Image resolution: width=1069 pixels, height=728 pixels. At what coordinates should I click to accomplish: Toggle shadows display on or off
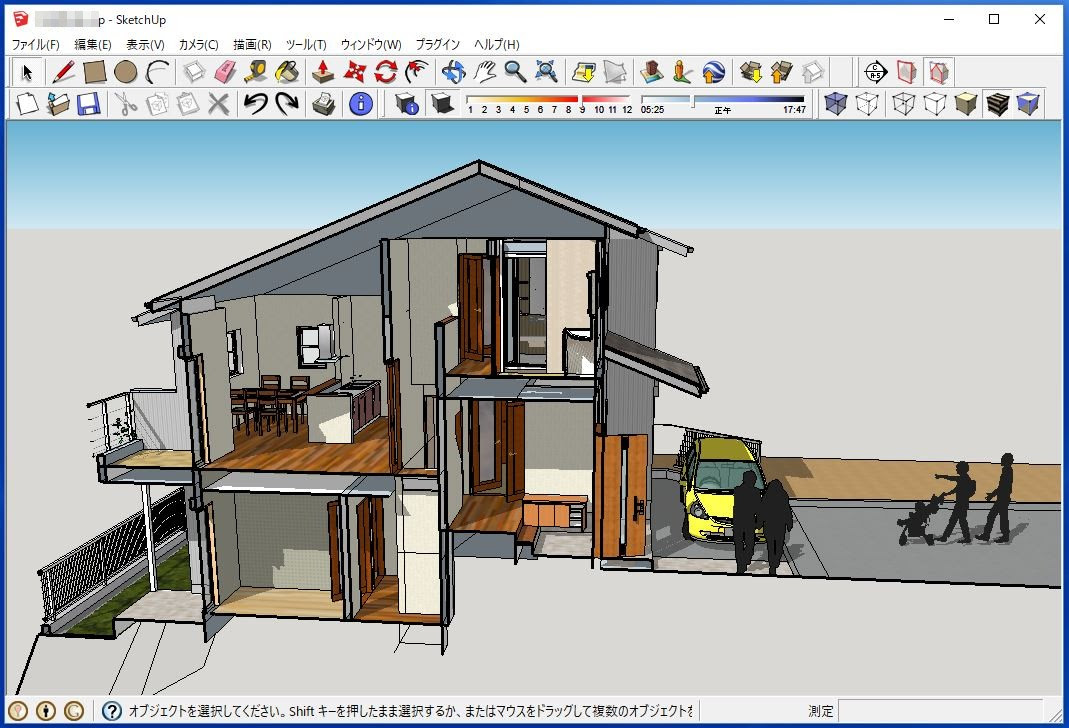tap(443, 104)
